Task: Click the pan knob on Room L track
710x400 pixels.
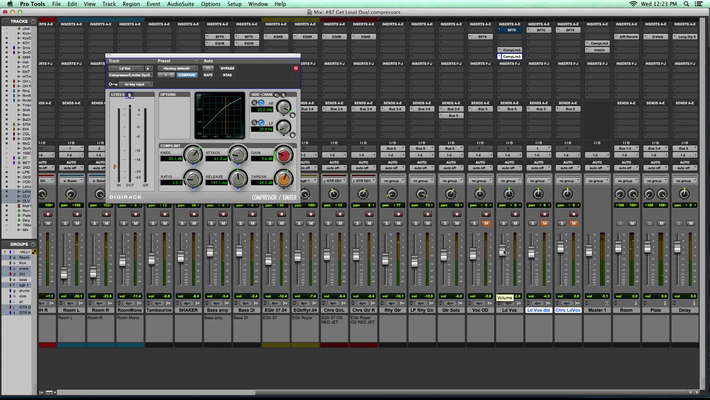Action: click(x=71, y=194)
